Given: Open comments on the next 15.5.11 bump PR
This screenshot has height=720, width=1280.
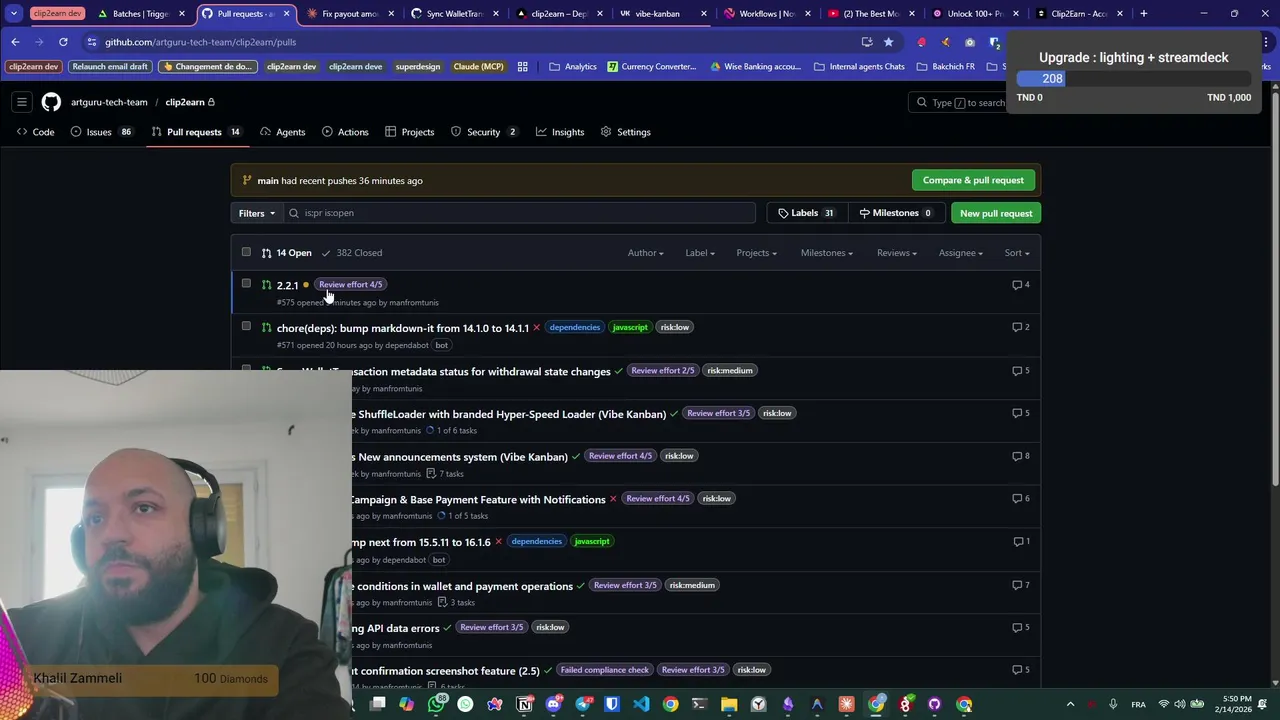Looking at the screenshot, I should pyautogui.click(x=1021, y=542).
